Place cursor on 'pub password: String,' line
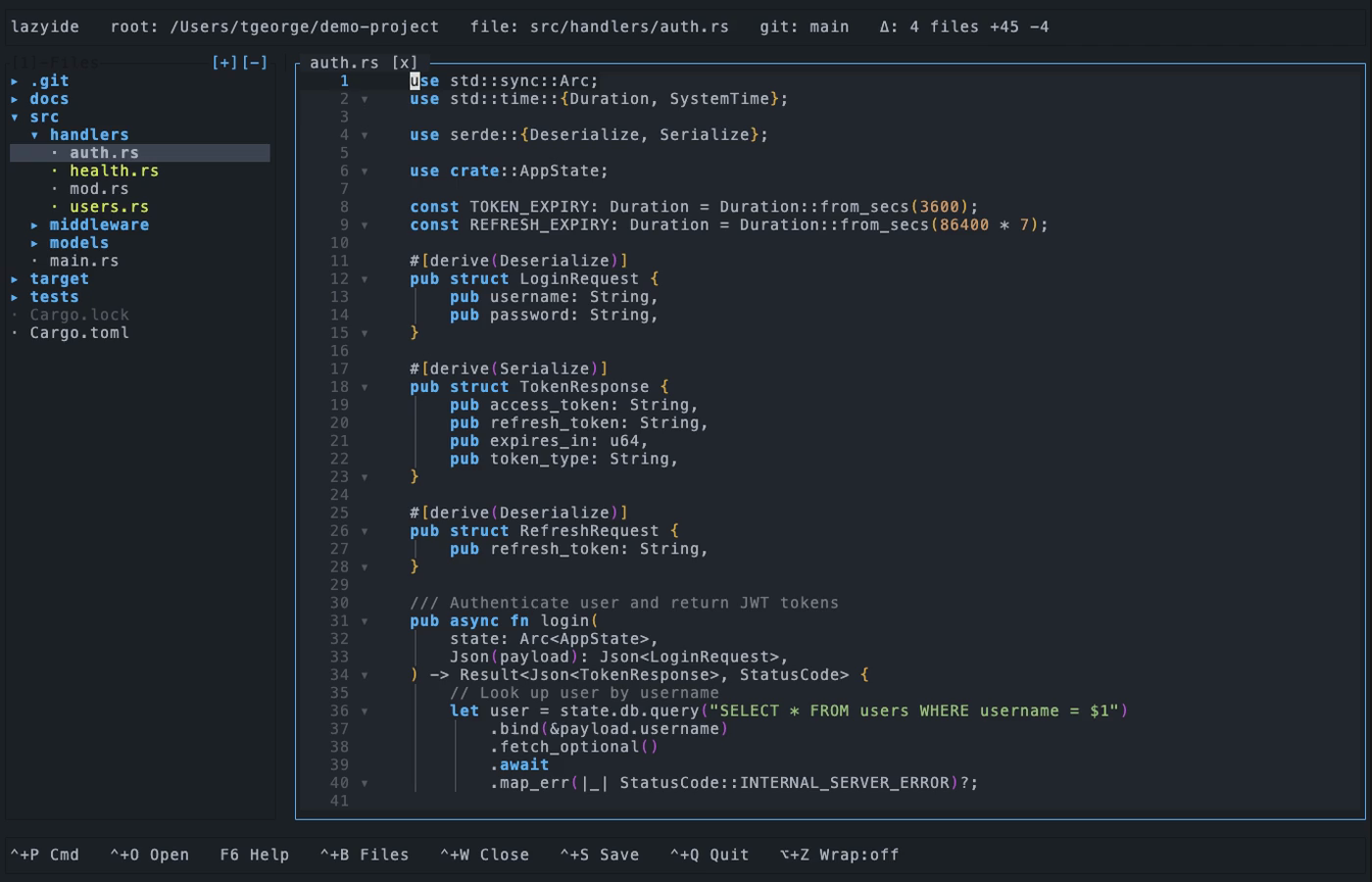 (554, 315)
